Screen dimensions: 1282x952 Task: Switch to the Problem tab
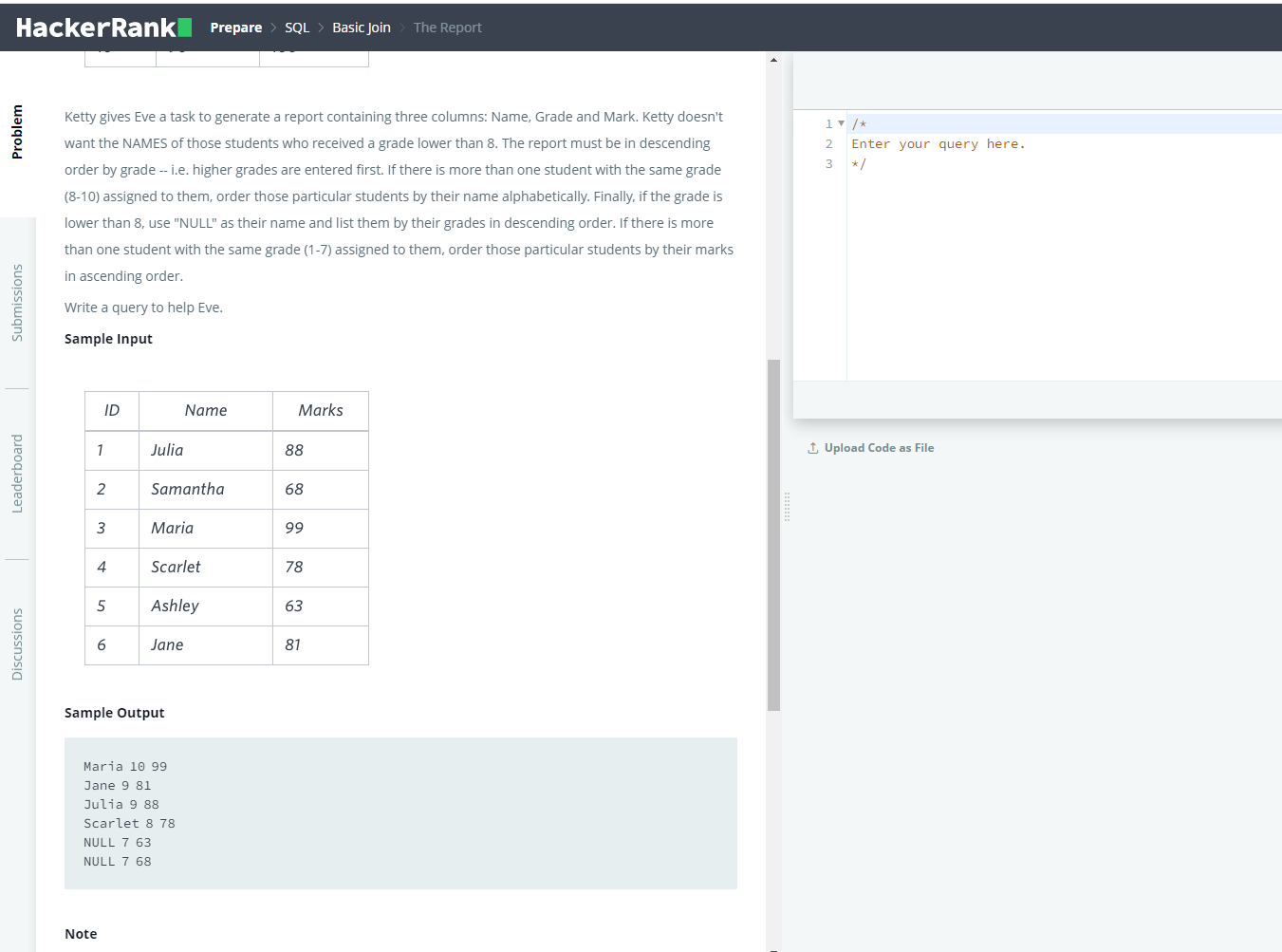(17, 132)
